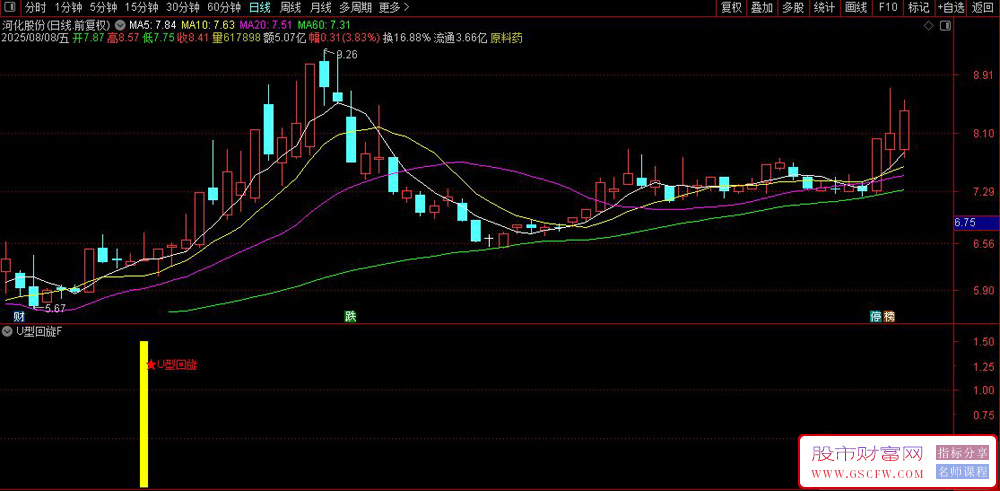Switch to 月线 monthly chart
1000x491 pixels.
(x=320, y=8)
